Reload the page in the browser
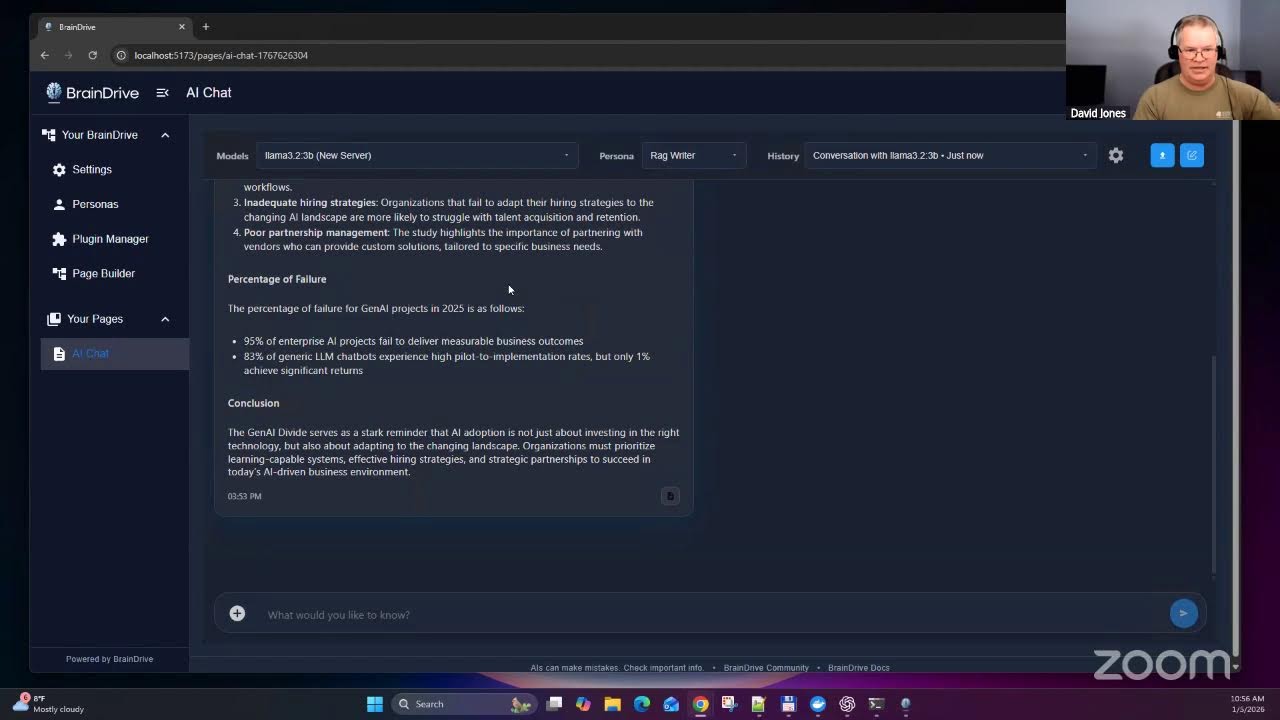The height and width of the screenshot is (720, 1280). [93, 55]
